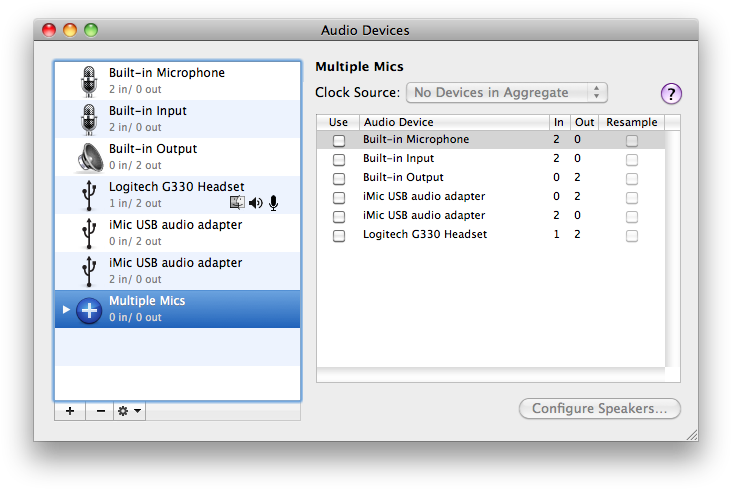Image resolution: width=731 pixels, height=489 pixels.
Task: Click the Configure Speakers button
Action: (x=599, y=408)
